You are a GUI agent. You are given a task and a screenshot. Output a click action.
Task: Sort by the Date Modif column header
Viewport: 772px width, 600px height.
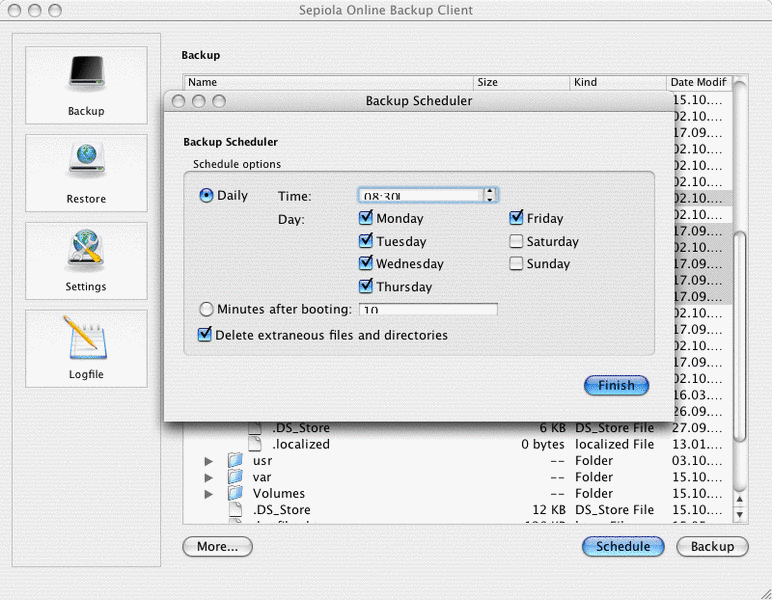coord(699,82)
